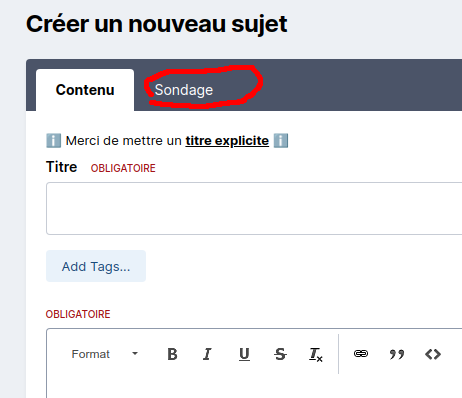The height and width of the screenshot is (398, 462).
Task: Insert a code snippet block
Action: [x=433, y=354]
